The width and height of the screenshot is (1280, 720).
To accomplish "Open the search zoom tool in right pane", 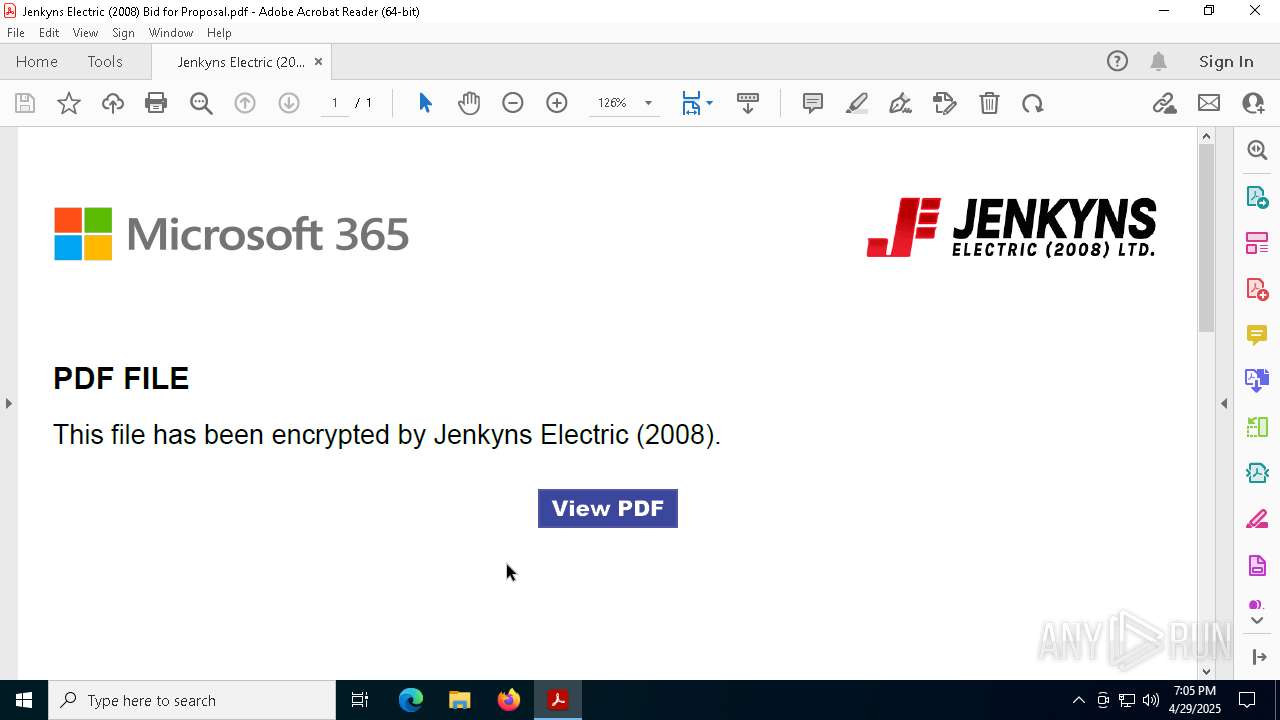I will point(1257,150).
